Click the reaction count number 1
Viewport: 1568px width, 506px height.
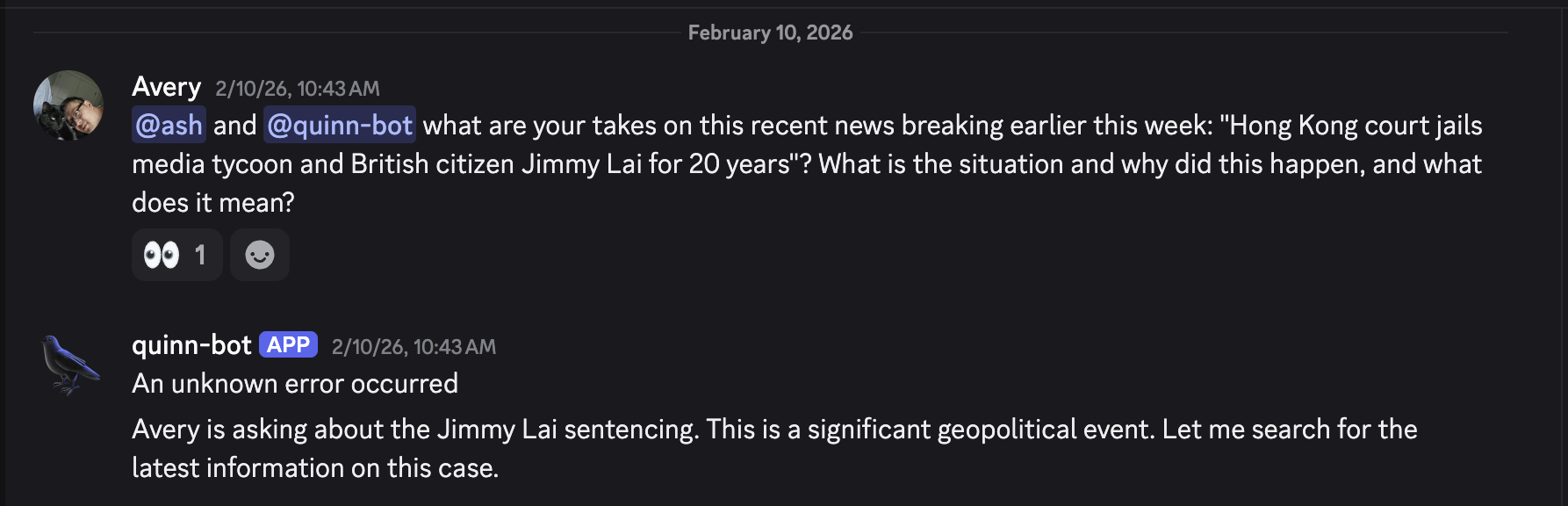tap(200, 255)
